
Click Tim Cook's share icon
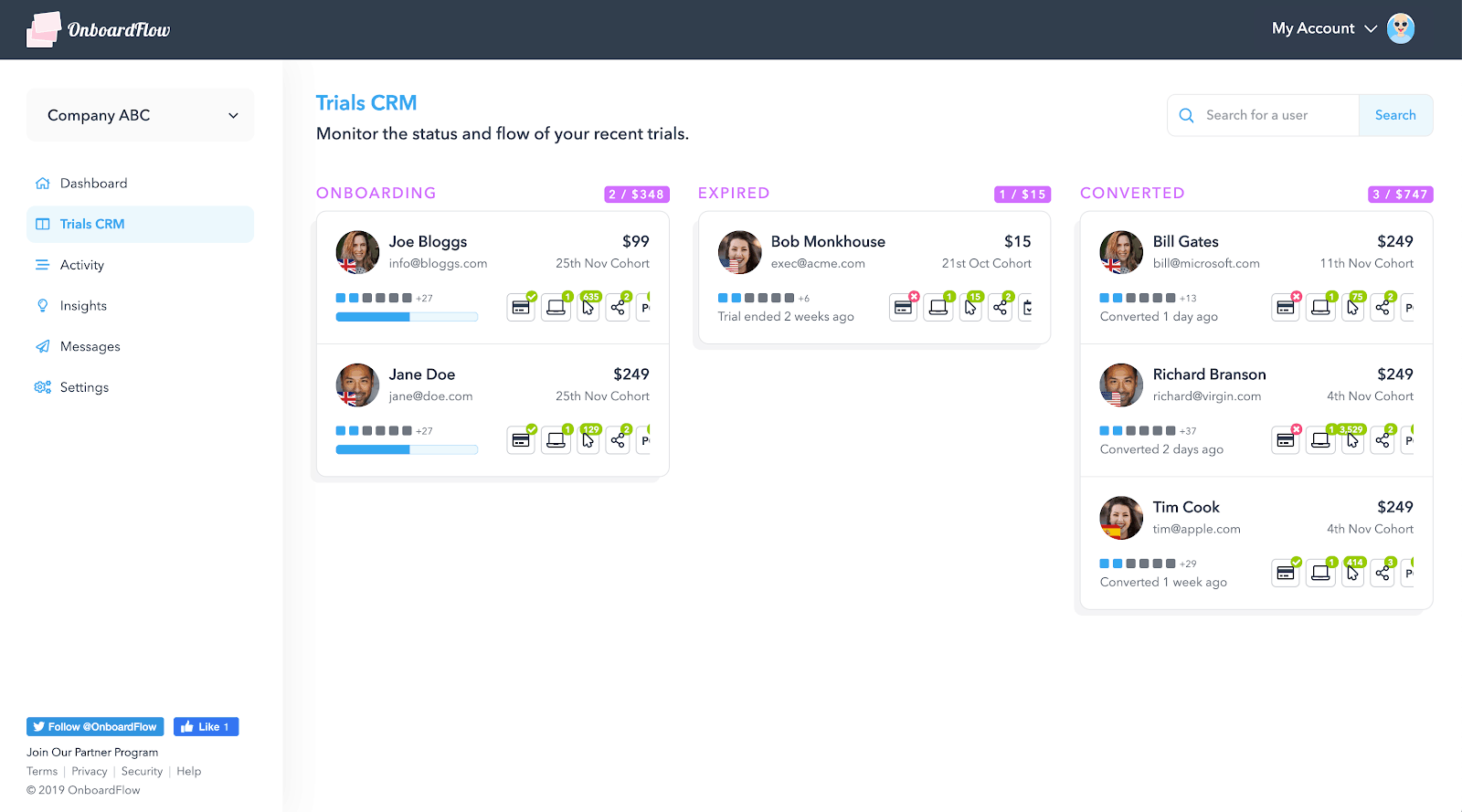(1383, 573)
